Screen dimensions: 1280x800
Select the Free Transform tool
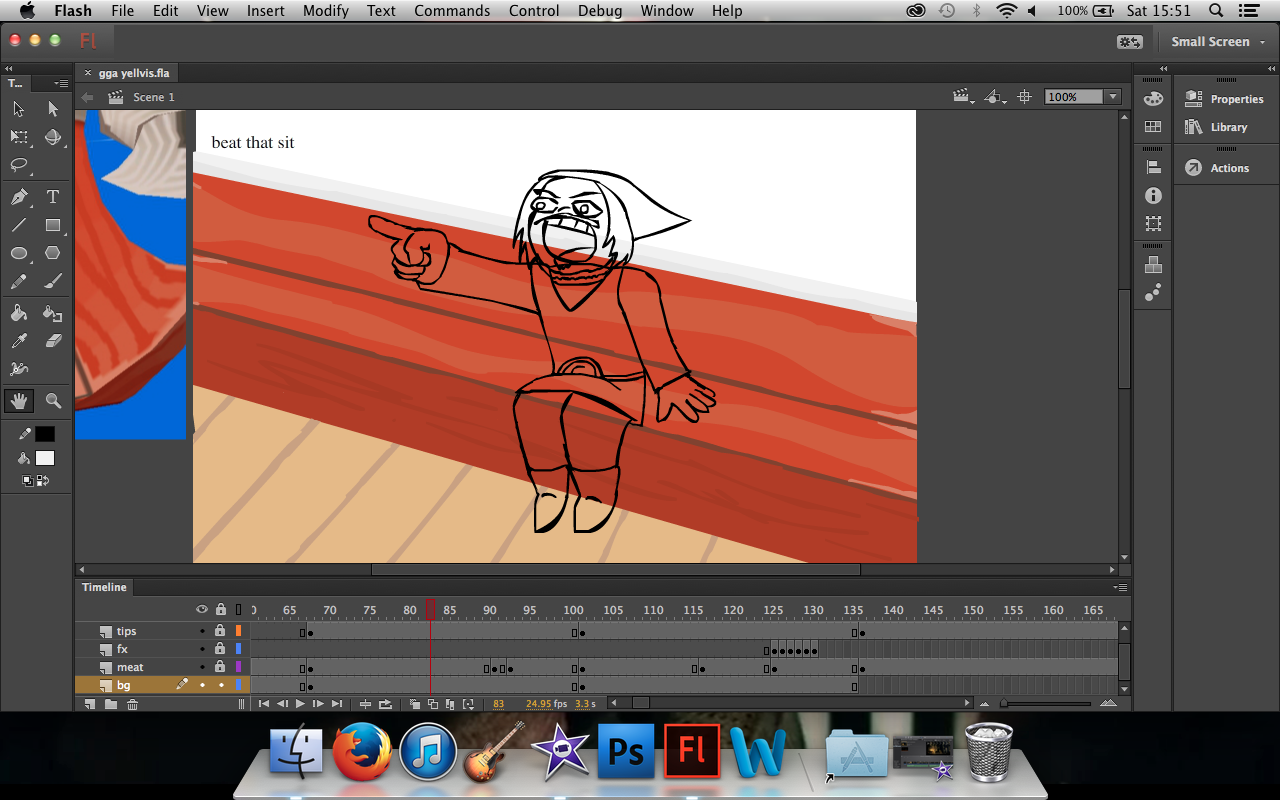(x=19, y=137)
